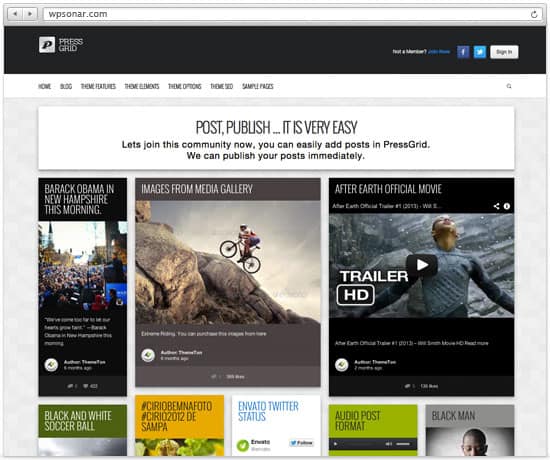
Task: Click the Author: ThemeTon name in the After Earth post
Action: click(375, 362)
